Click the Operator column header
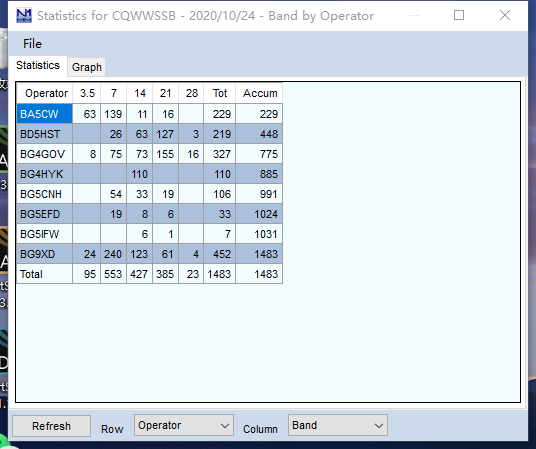 click(45, 93)
